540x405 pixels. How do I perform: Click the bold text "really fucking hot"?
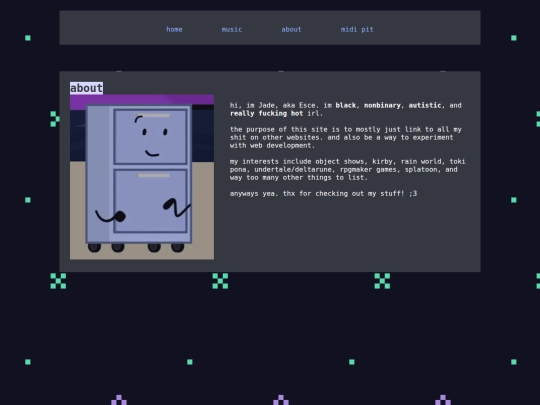(267, 114)
